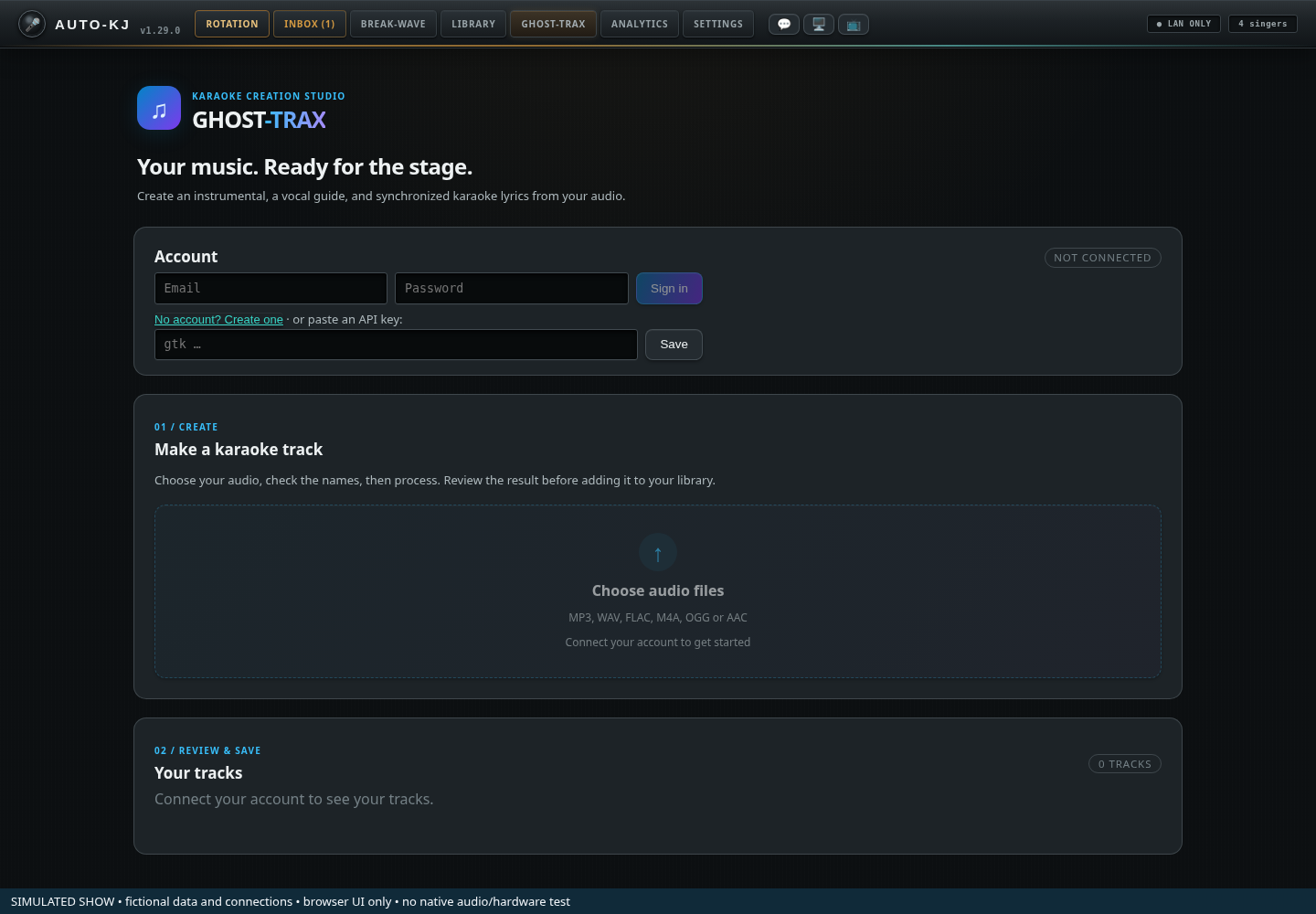Click the 'Account' section heading
Image resolution: width=1316 pixels, height=914 pixels.
tap(186, 257)
